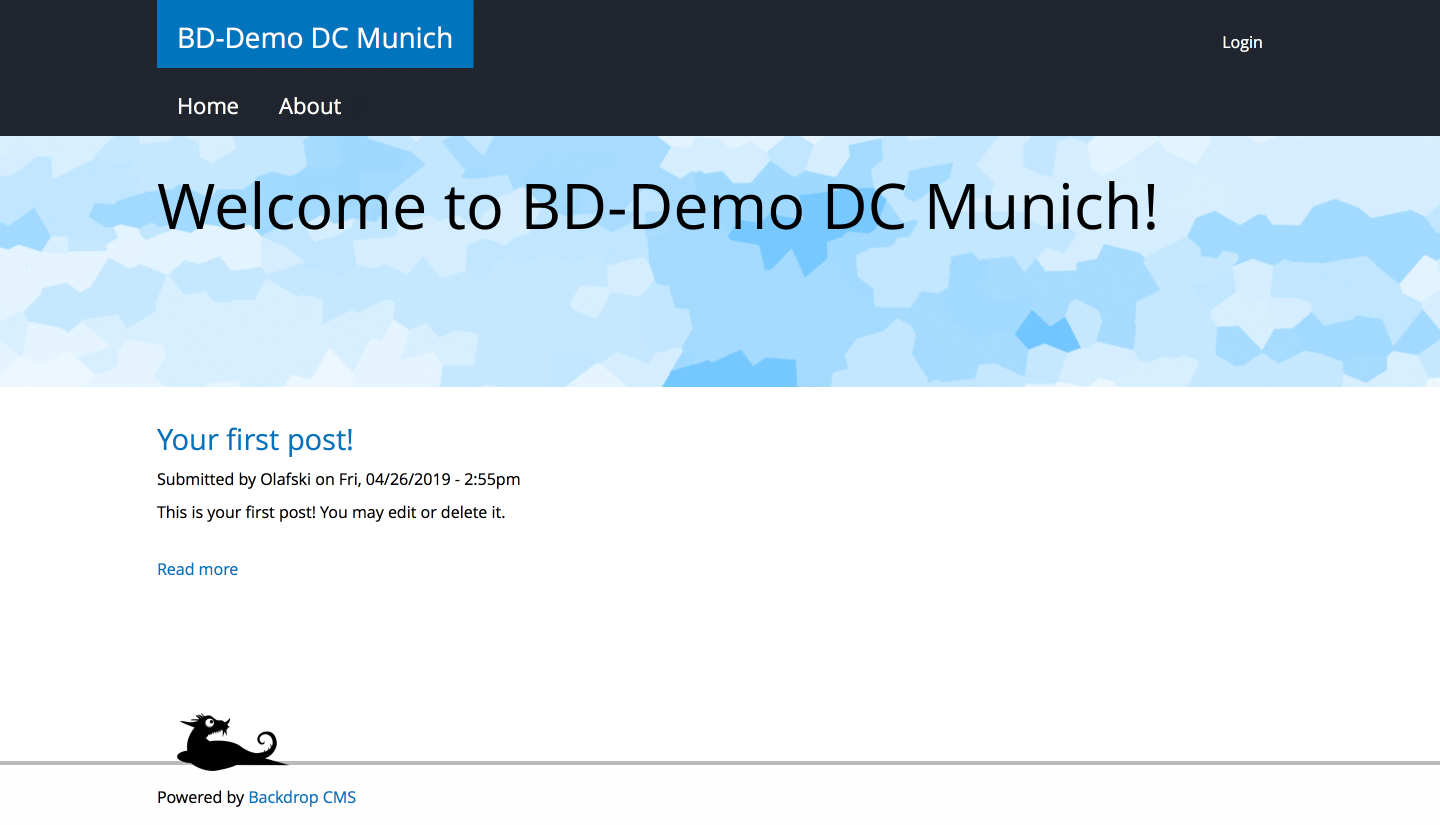Click the 'Powered by' footer text
This screenshot has width=1440, height=825.
(x=200, y=797)
